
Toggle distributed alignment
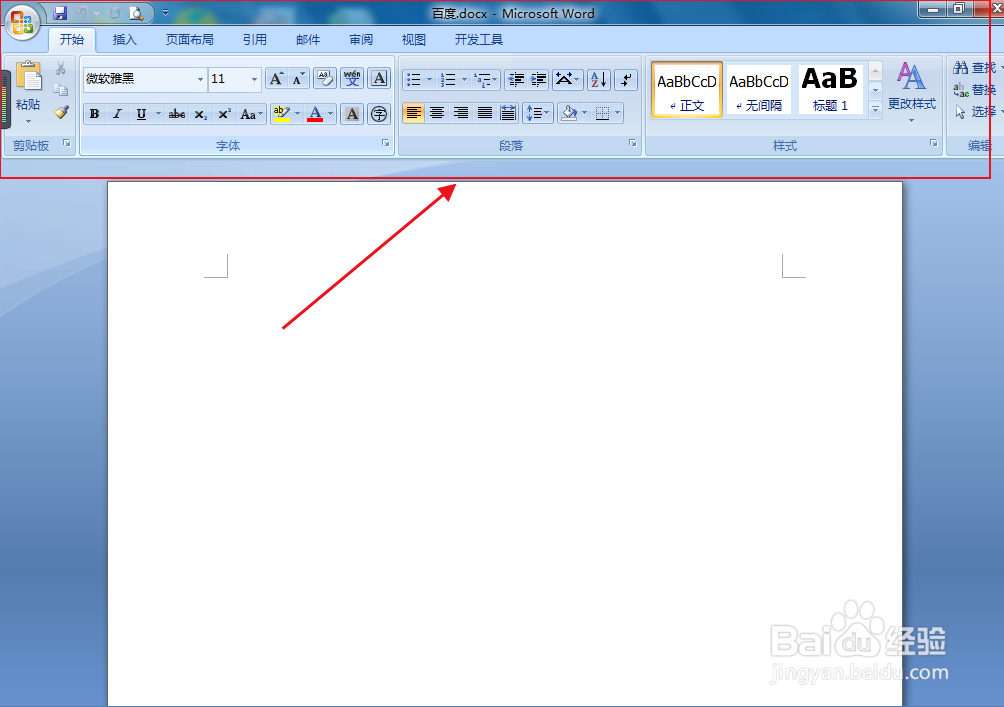pos(508,113)
